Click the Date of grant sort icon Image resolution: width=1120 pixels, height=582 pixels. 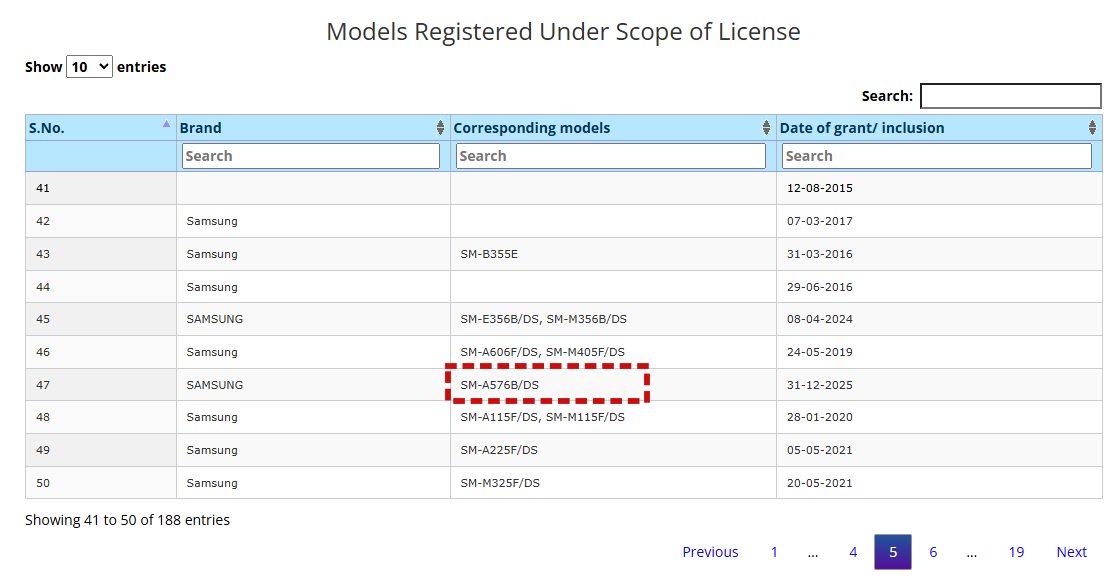[1092, 128]
